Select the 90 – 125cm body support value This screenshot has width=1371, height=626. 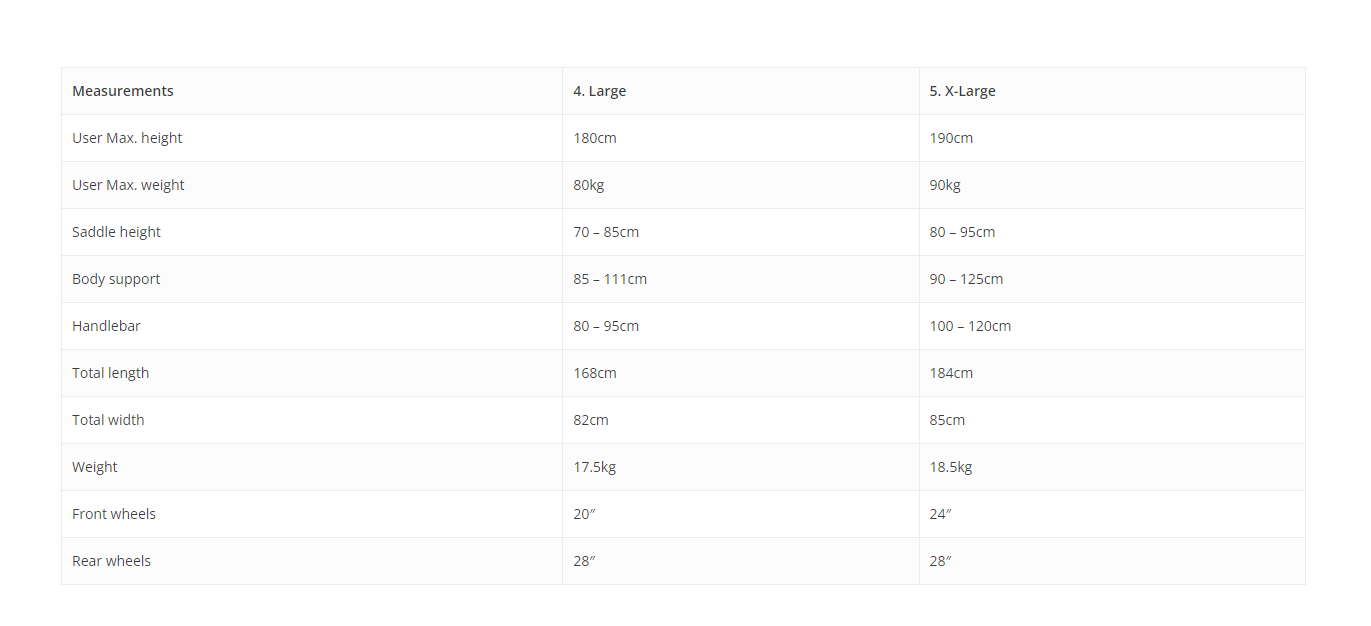pos(966,279)
